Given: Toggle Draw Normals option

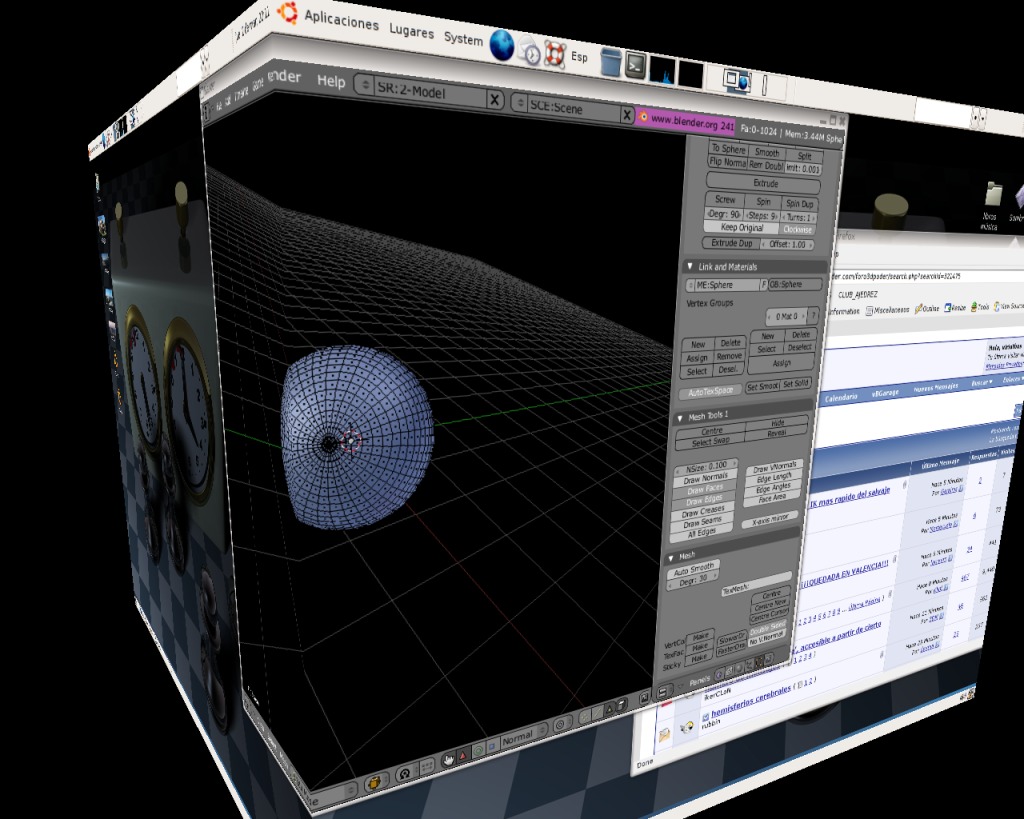Looking at the screenshot, I should [x=705, y=478].
